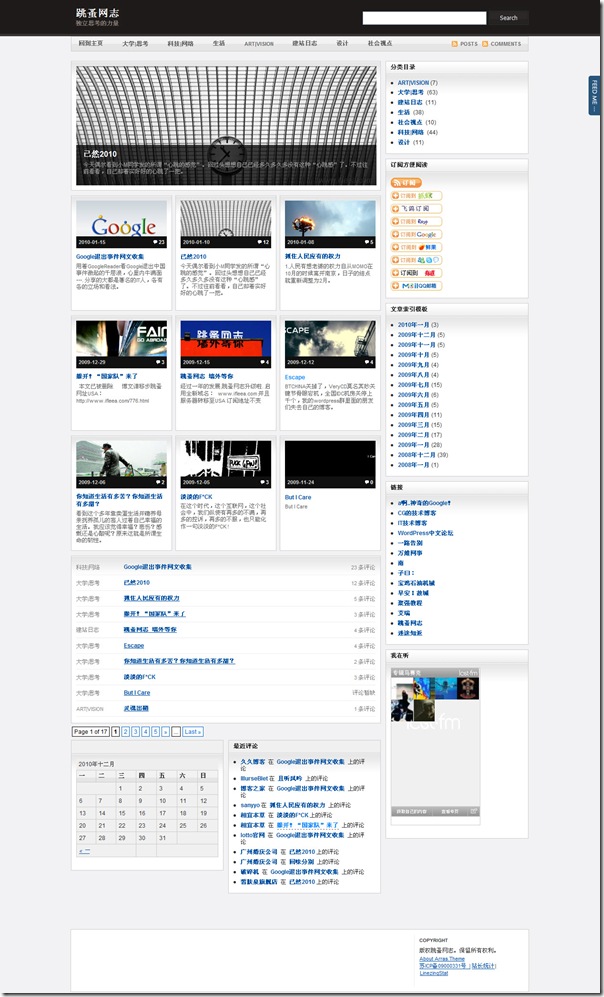The image size is (604, 997).
Task: Click the comment bubble on the 2009-11-24 post
Action: (x=369, y=482)
